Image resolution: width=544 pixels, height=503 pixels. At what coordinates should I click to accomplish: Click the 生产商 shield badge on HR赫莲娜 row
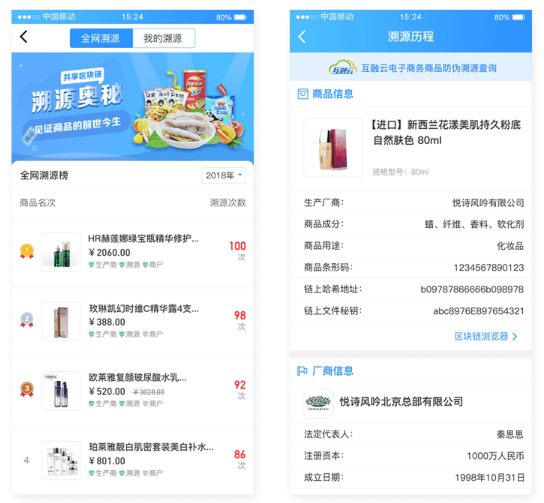click(x=103, y=265)
